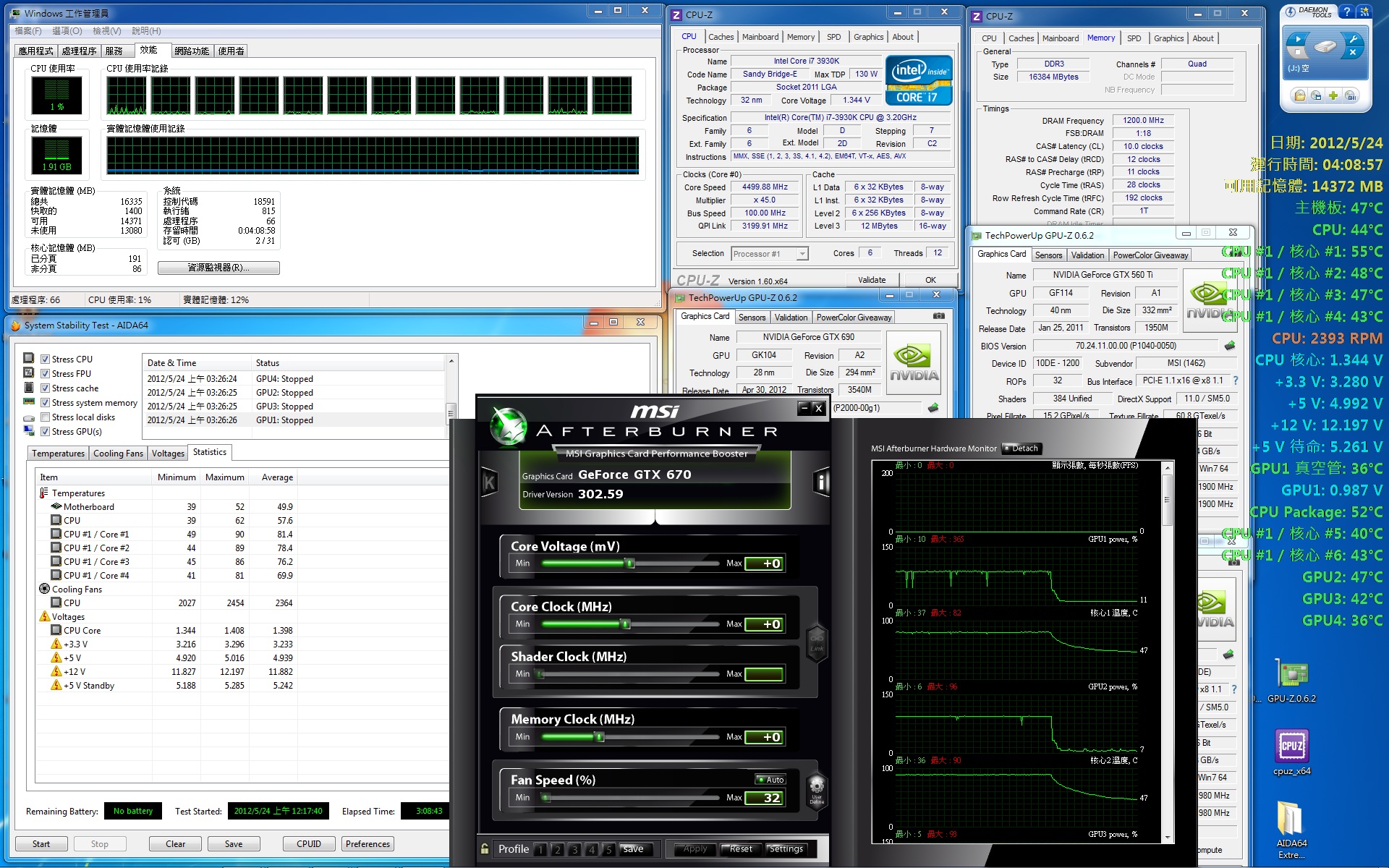Open Daemon Tools wrench settings icon
The width and height of the screenshot is (1389, 868).
tap(1353, 40)
